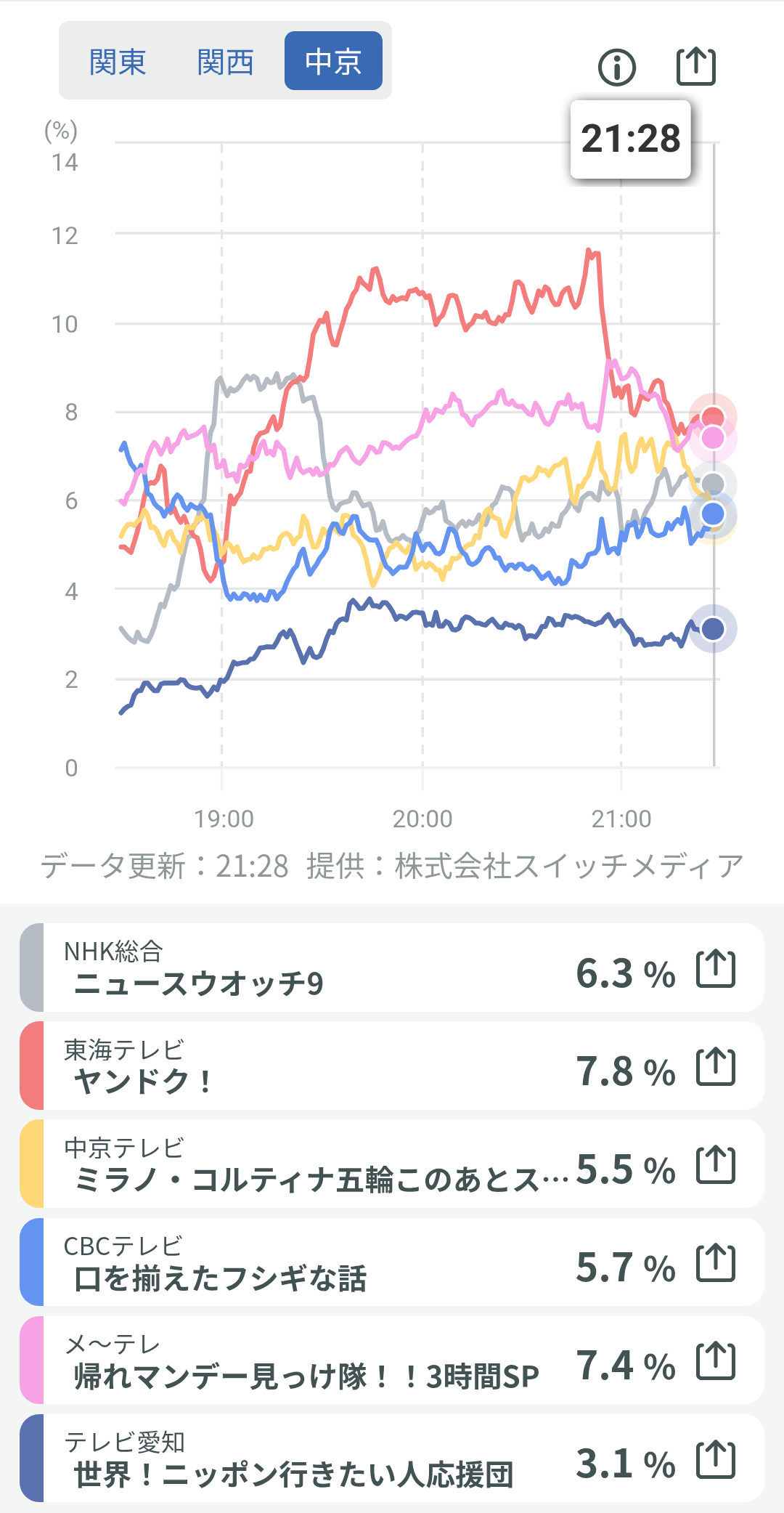Click the dark blue テレビ愛知 data point
Screen dimensions: 784x1513
click(x=713, y=628)
